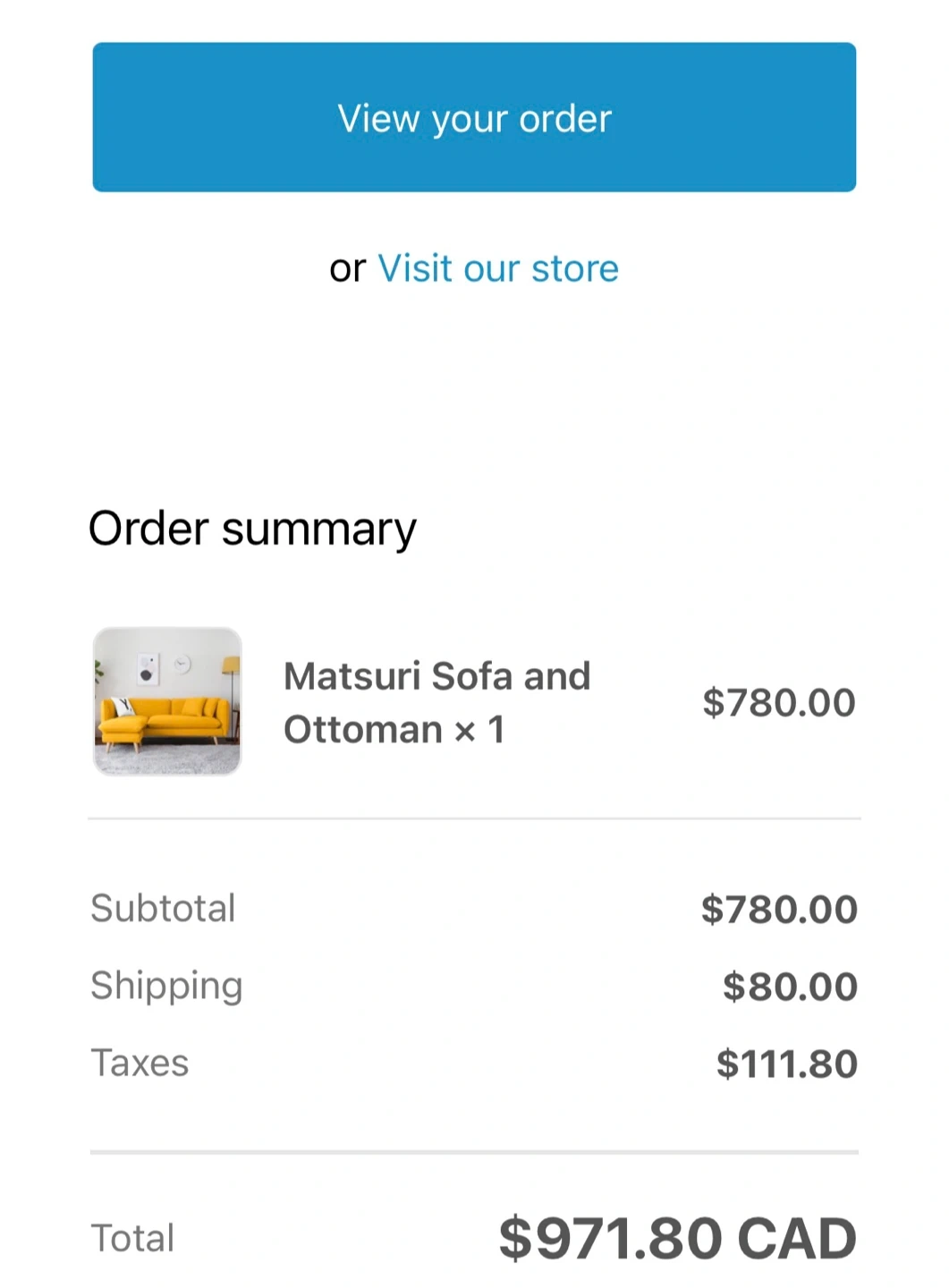Screen dimensions: 949x1288
Task: Select the $111.80 taxes amount
Action: (x=786, y=1064)
